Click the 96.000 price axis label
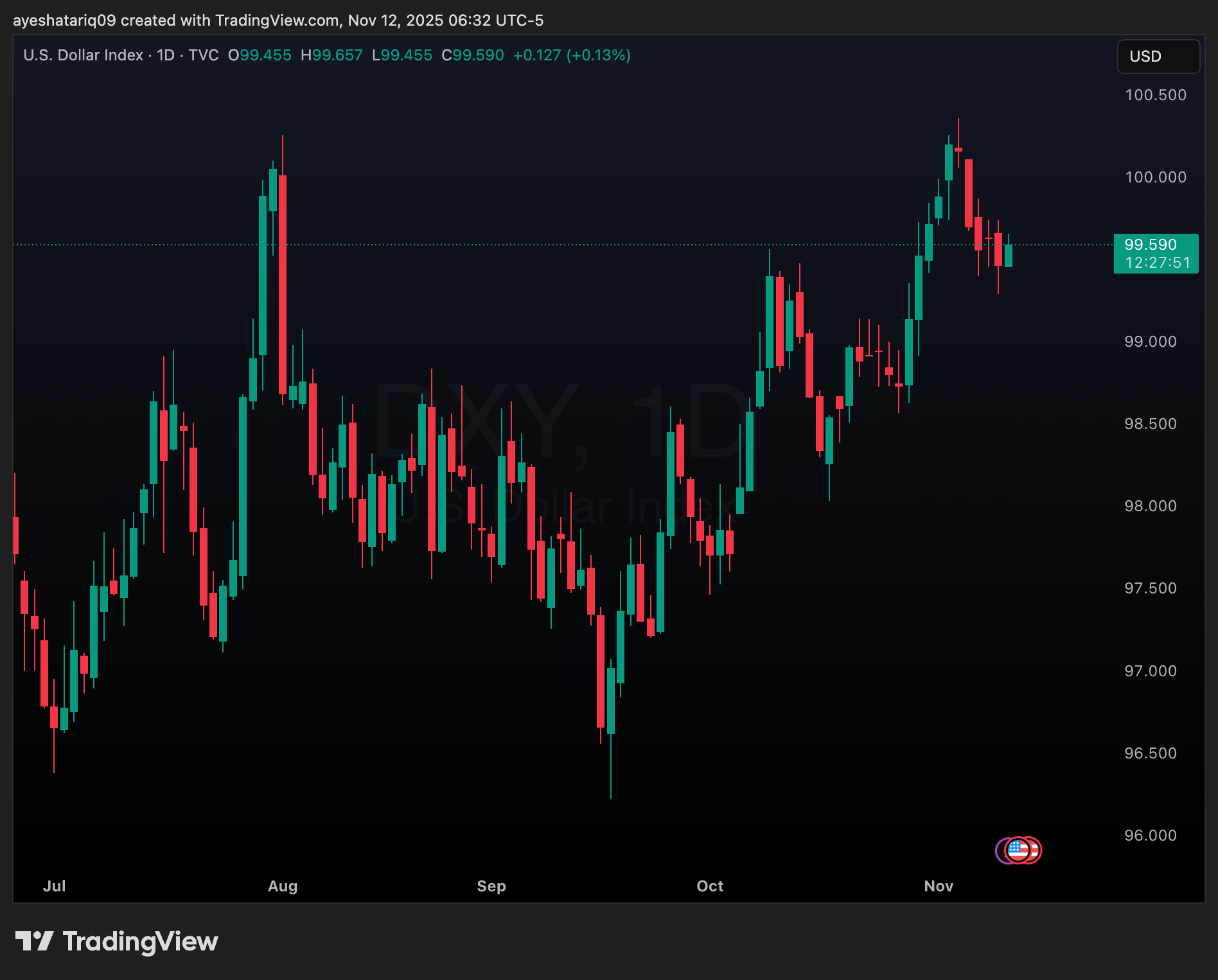The height and width of the screenshot is (980, 1218). click(x=1151, y=836)
